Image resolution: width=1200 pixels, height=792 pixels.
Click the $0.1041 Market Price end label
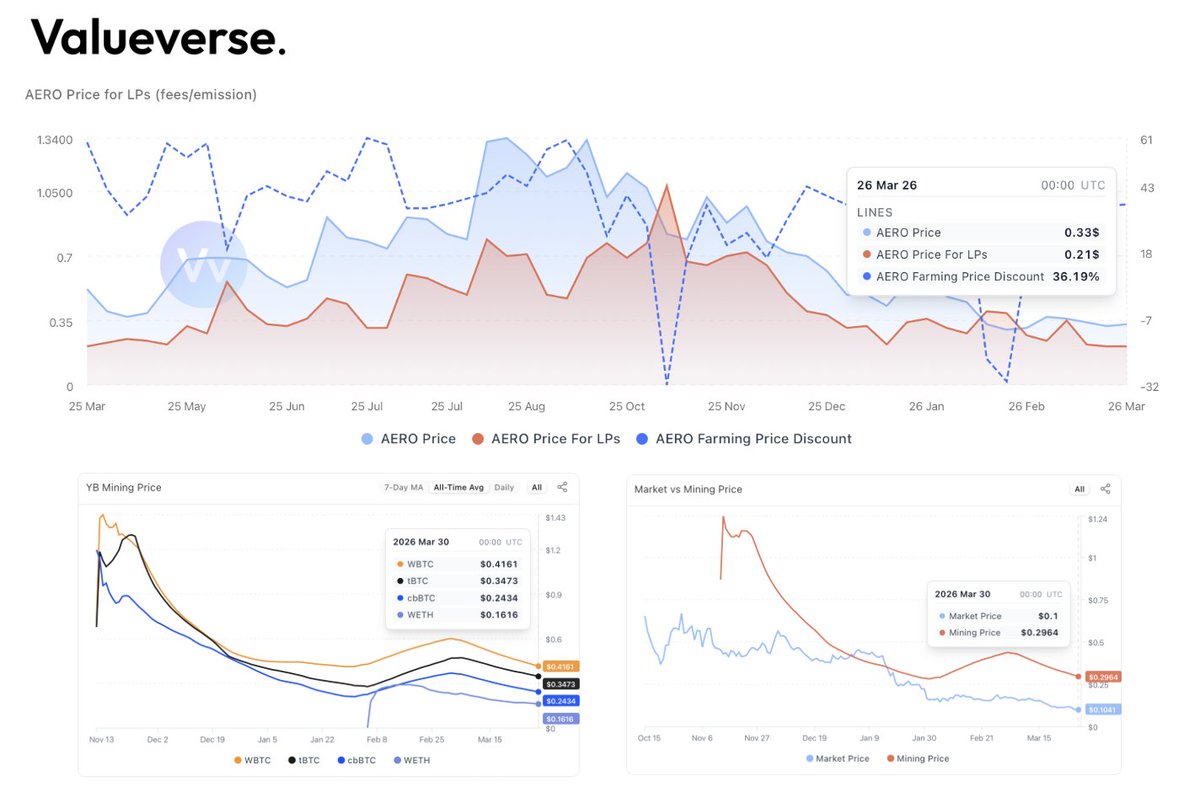coord(1102,709)
